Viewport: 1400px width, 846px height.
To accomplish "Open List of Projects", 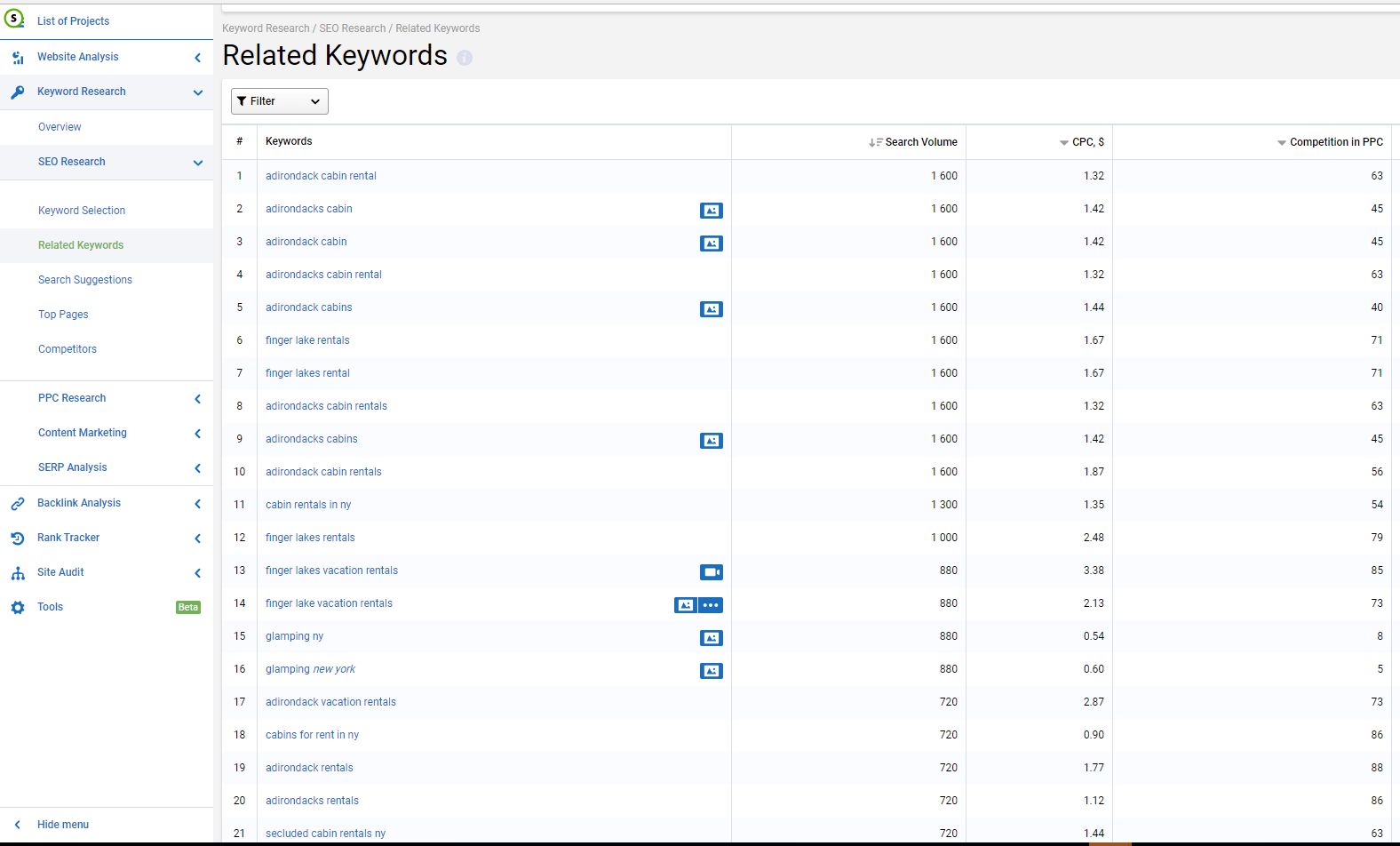I will click(x=74, y=21).
